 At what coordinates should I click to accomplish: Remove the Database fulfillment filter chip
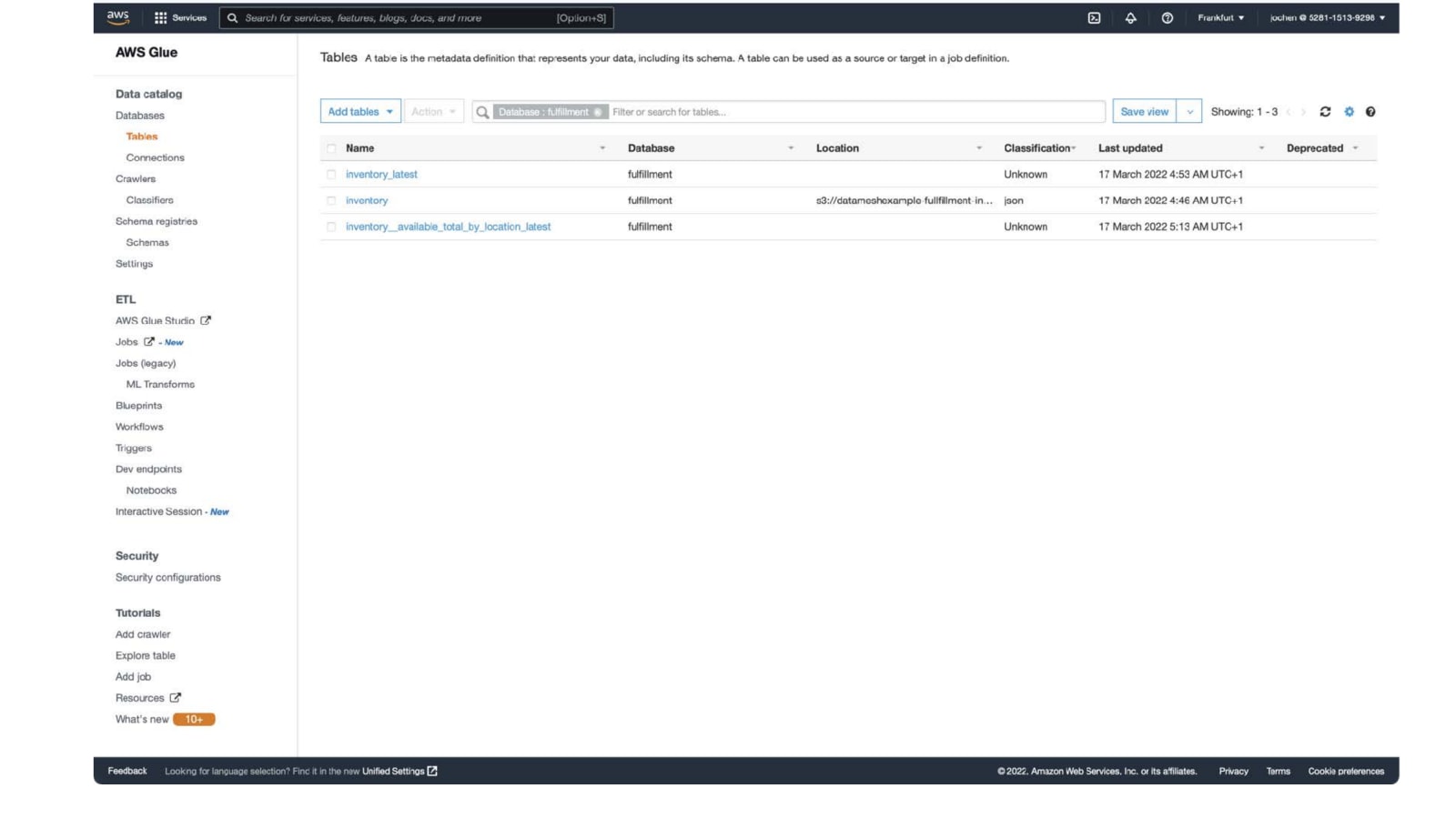click(598, 112)
